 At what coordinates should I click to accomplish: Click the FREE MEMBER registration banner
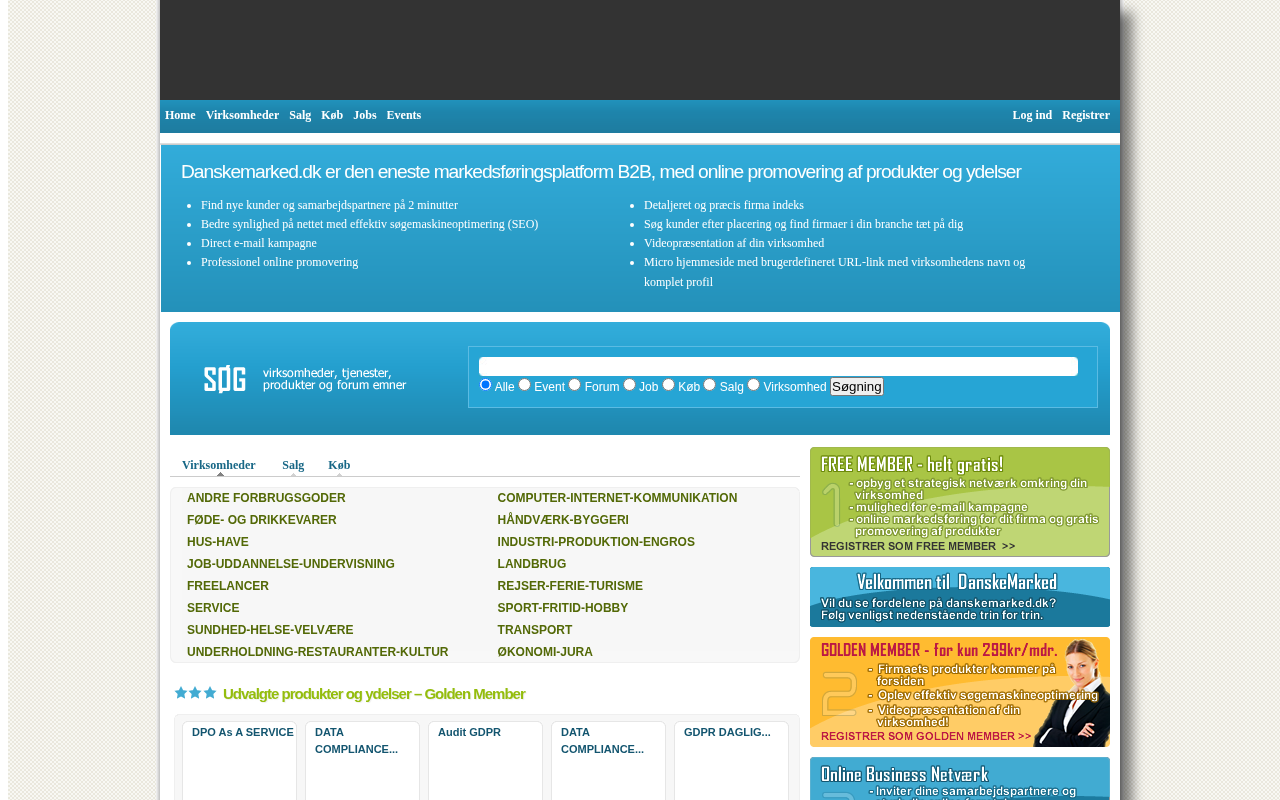tap(960, 502)
